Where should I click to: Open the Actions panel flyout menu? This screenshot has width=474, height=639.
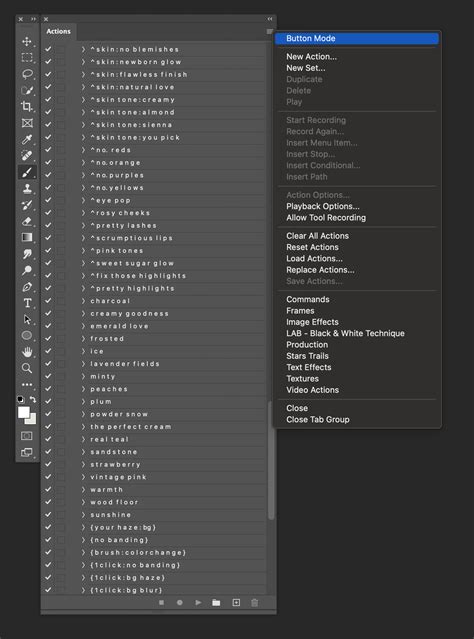point(269,31)
